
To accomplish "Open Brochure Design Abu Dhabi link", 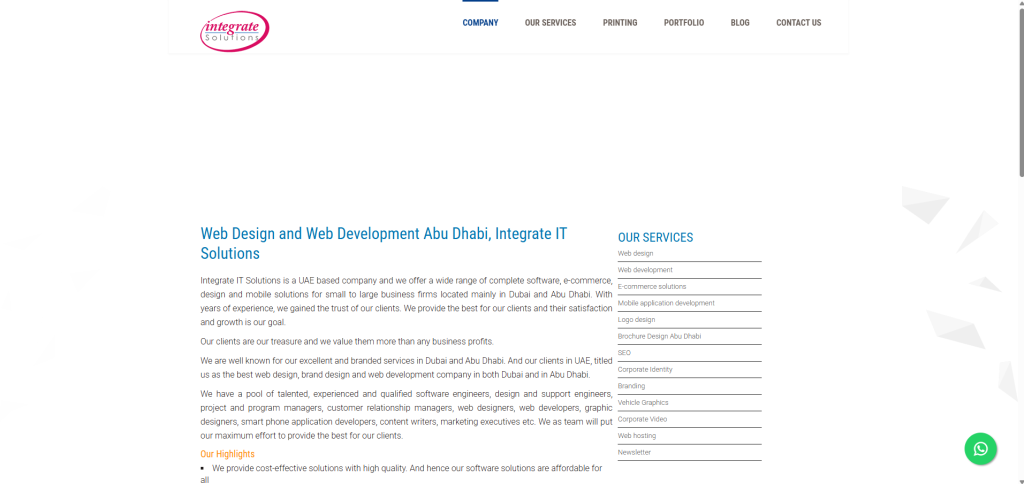I will [659, 336].
